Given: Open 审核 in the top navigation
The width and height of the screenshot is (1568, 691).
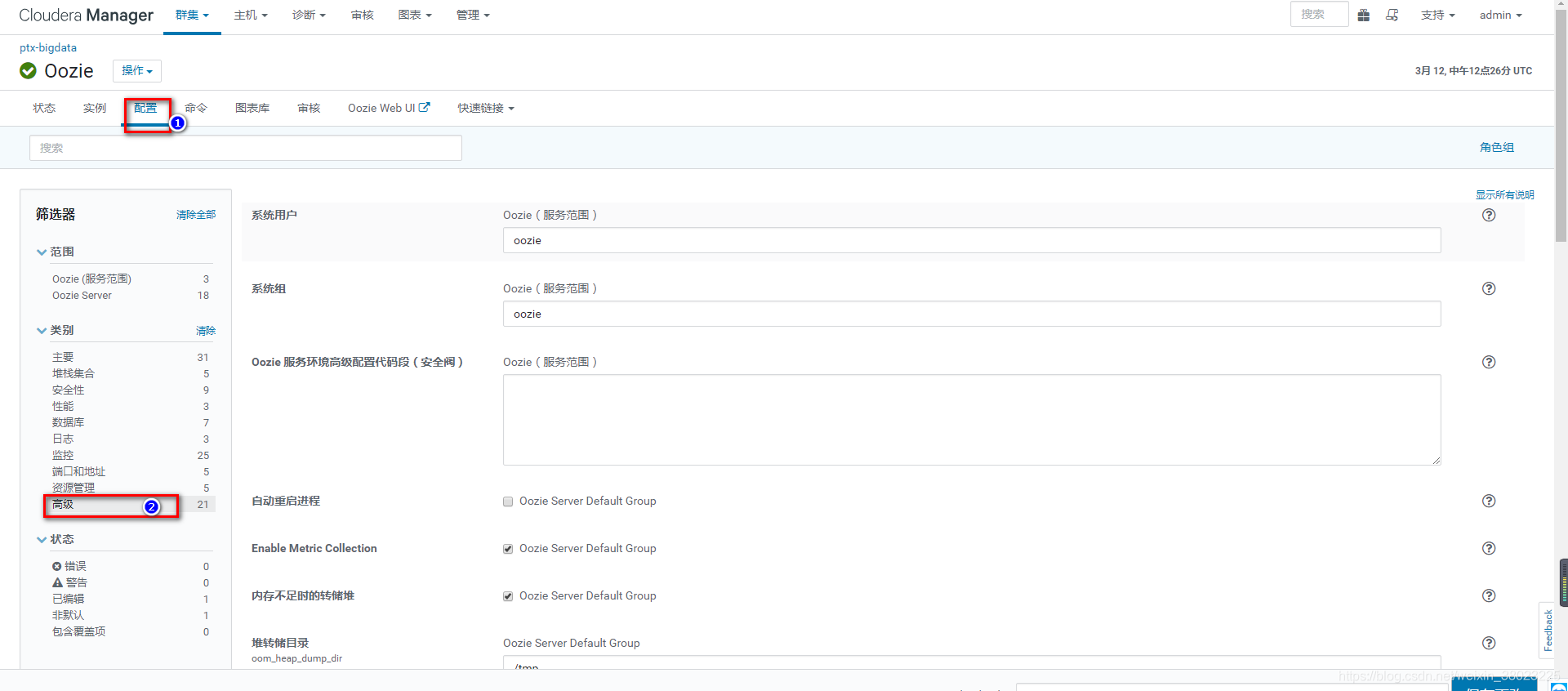Looking at the screenshot, I should 362,16.
